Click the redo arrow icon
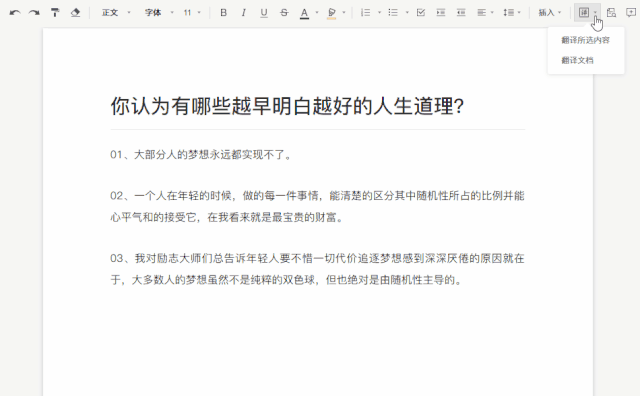This screenshot has width=640, height=396. pyautogui.click(x=34, y=13)
